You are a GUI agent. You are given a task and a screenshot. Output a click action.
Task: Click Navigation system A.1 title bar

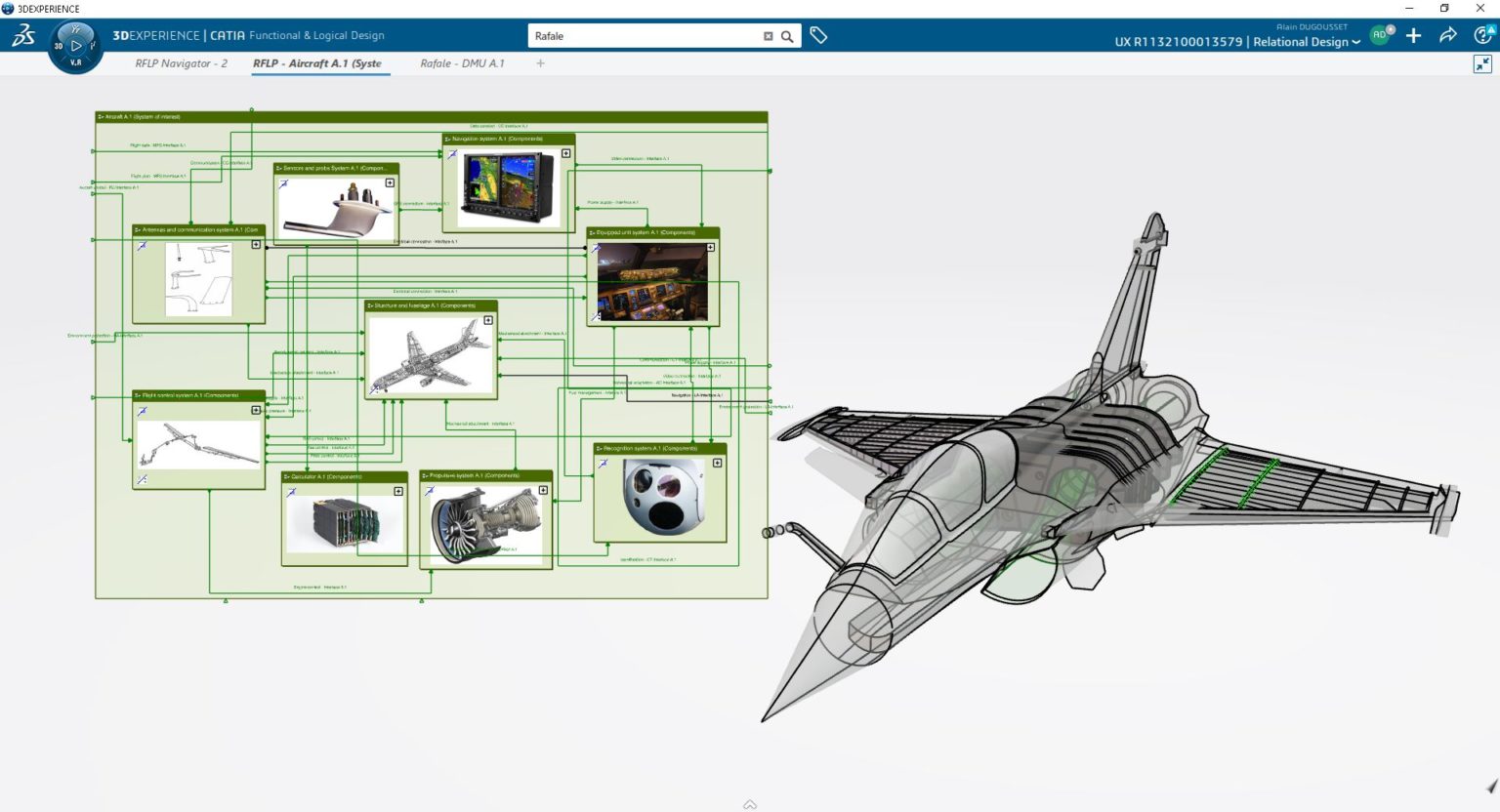(x=508, y=139)
